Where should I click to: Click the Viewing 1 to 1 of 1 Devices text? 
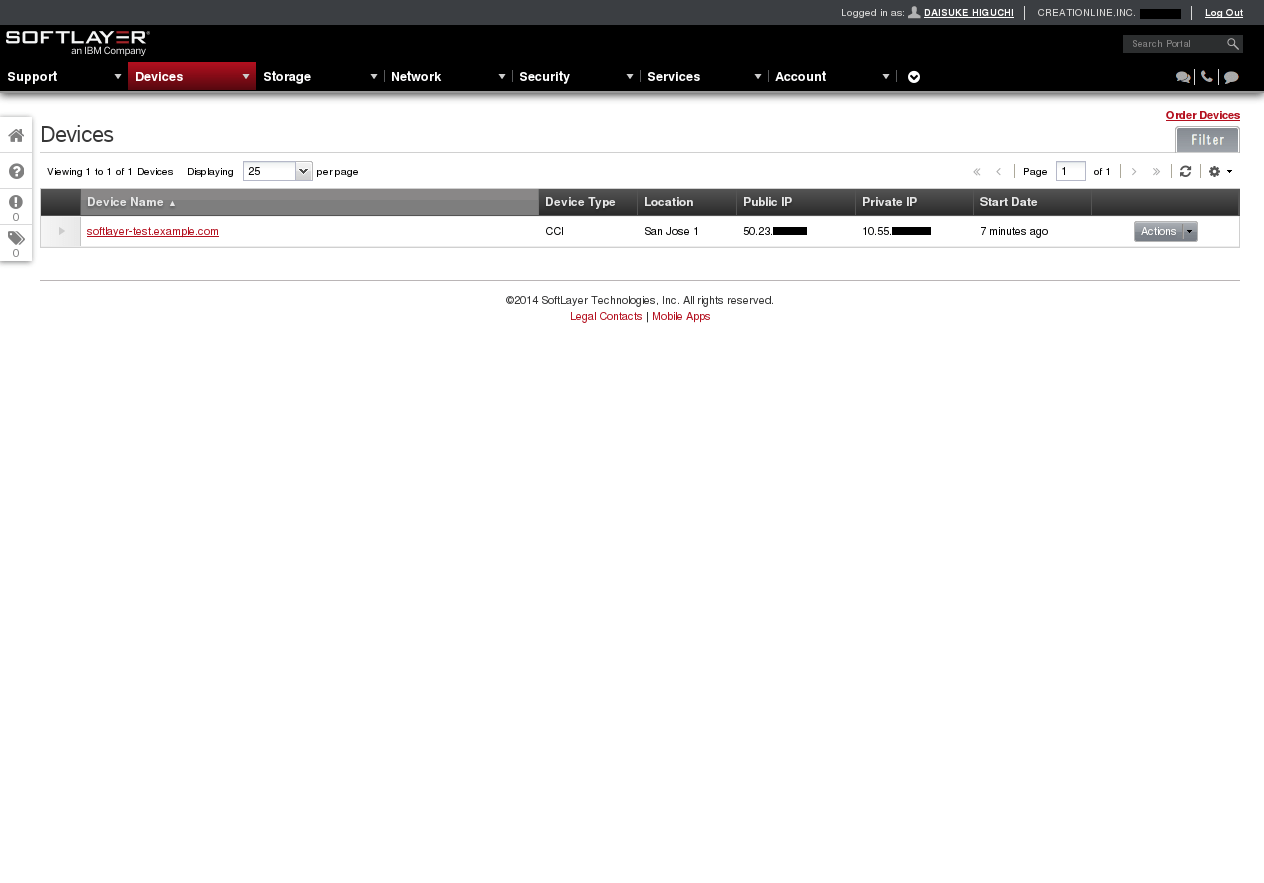pyautogui.click(x=110, y=171)
